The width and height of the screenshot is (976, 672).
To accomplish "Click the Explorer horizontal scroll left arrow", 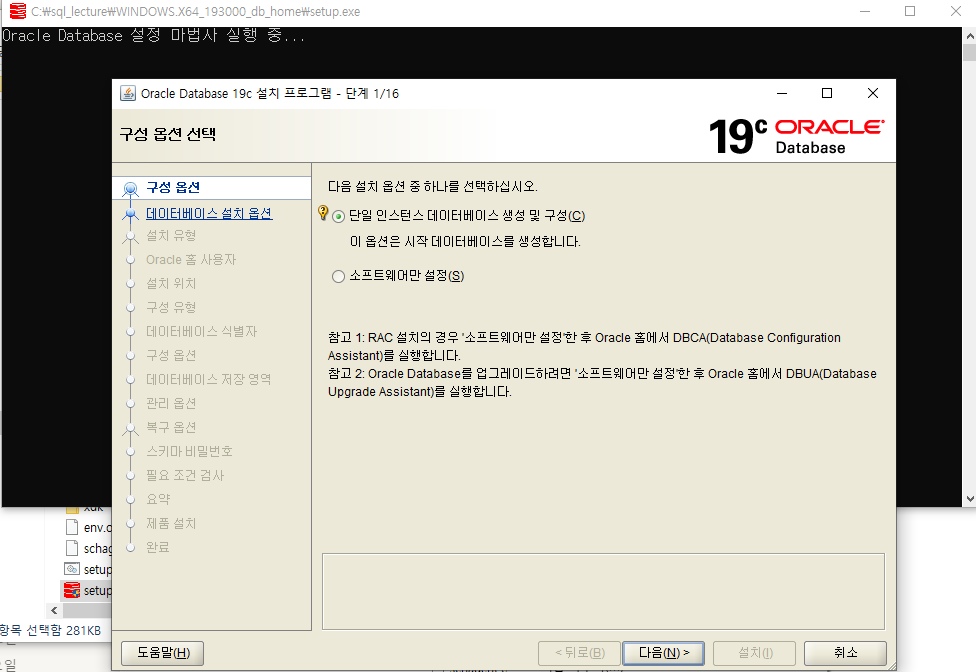I will (x=54, y=610).
